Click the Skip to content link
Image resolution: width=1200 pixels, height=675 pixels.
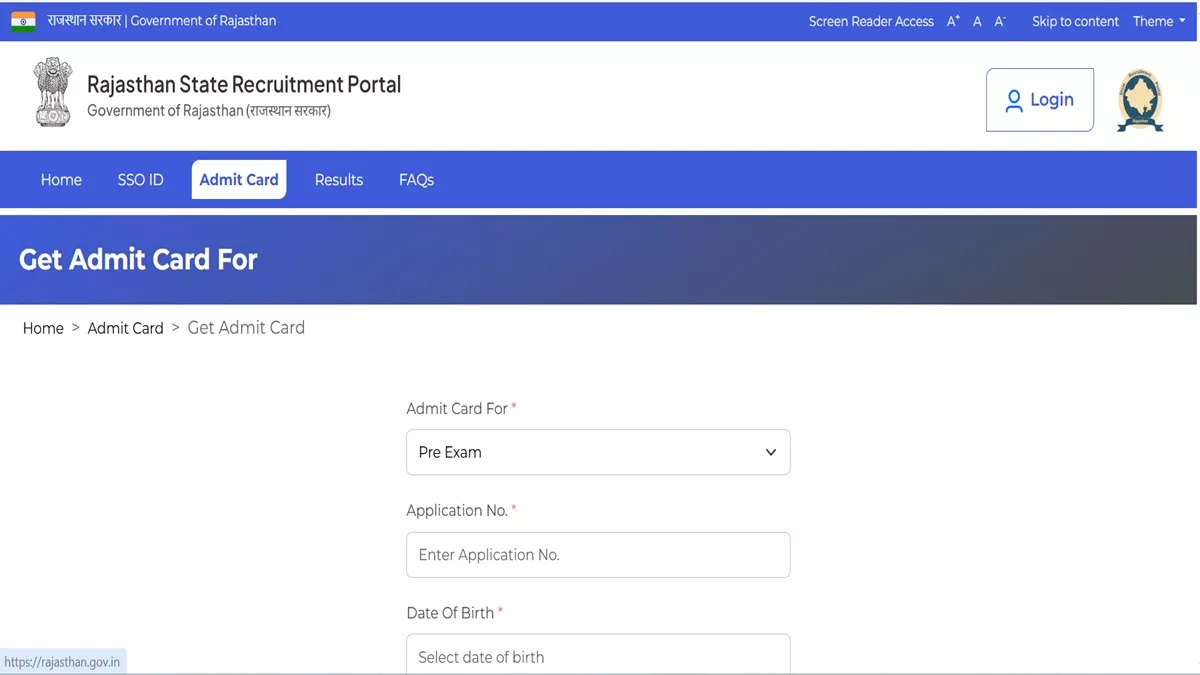click(x=1075, y=21)
